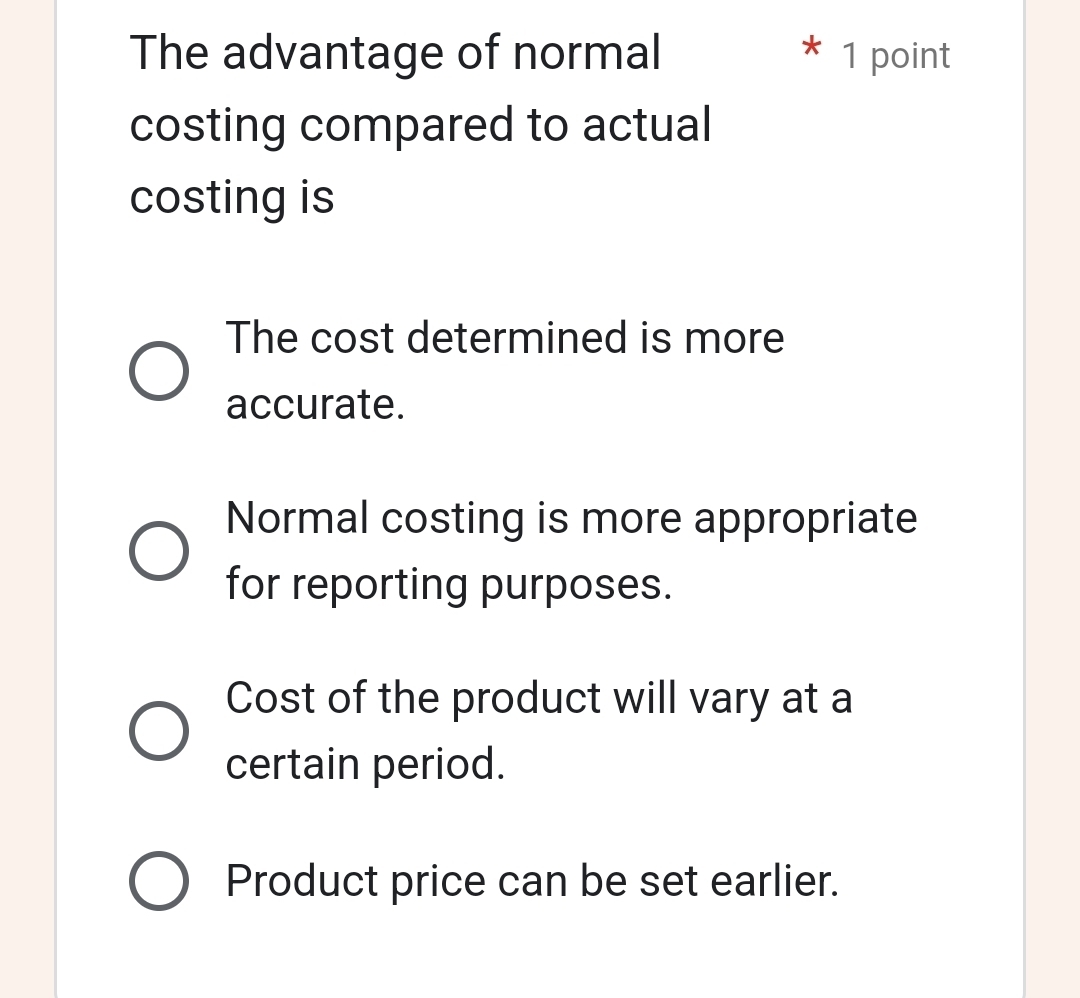This screenshot has height=998, width=1080.
Task: Select the radio button for 'The cost determined is more accurate'
Action: [x=158, y=371]
